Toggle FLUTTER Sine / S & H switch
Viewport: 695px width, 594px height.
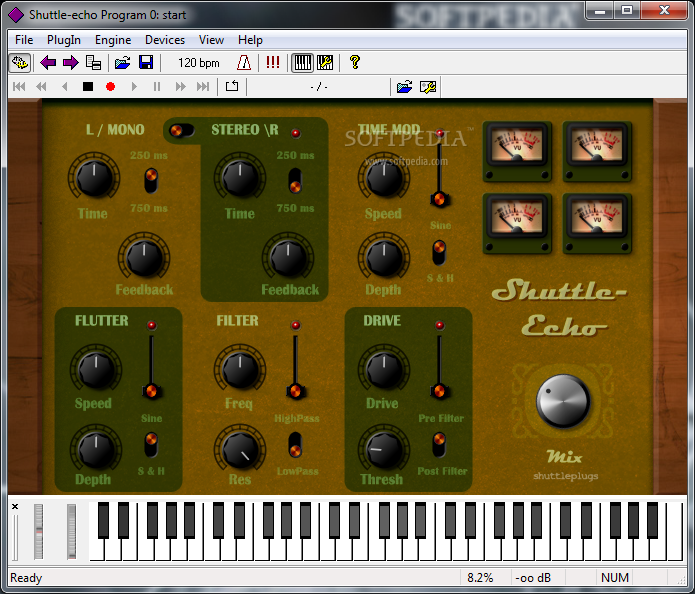[151, 445]
